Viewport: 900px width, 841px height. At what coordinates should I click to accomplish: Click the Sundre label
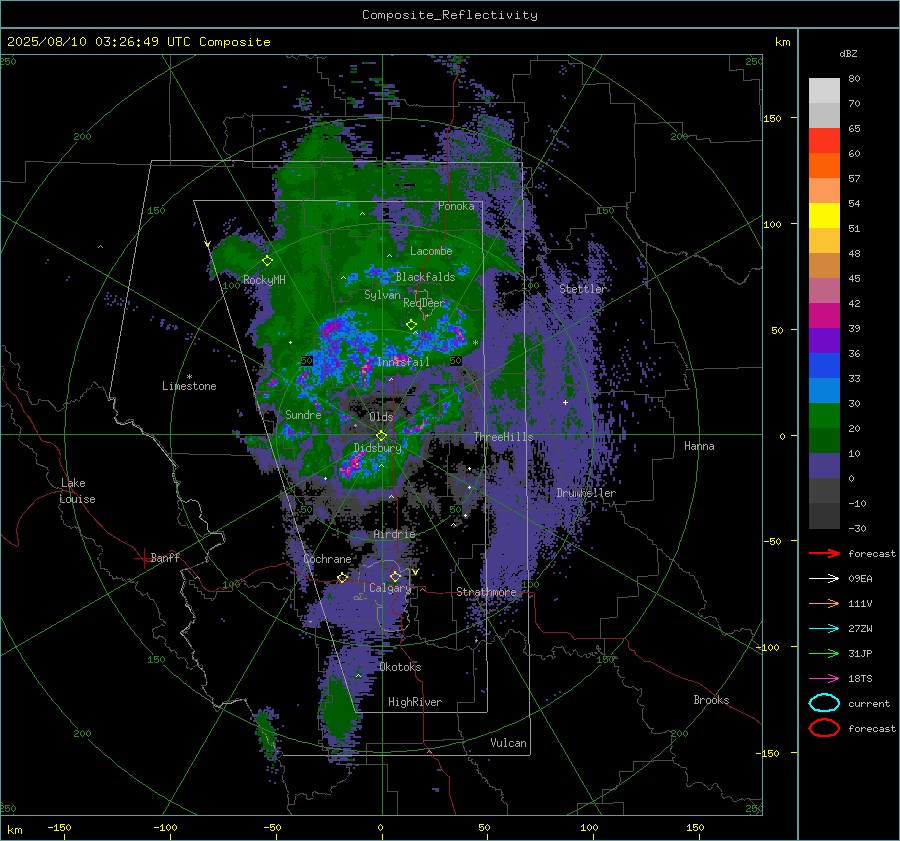click(303, 414)
